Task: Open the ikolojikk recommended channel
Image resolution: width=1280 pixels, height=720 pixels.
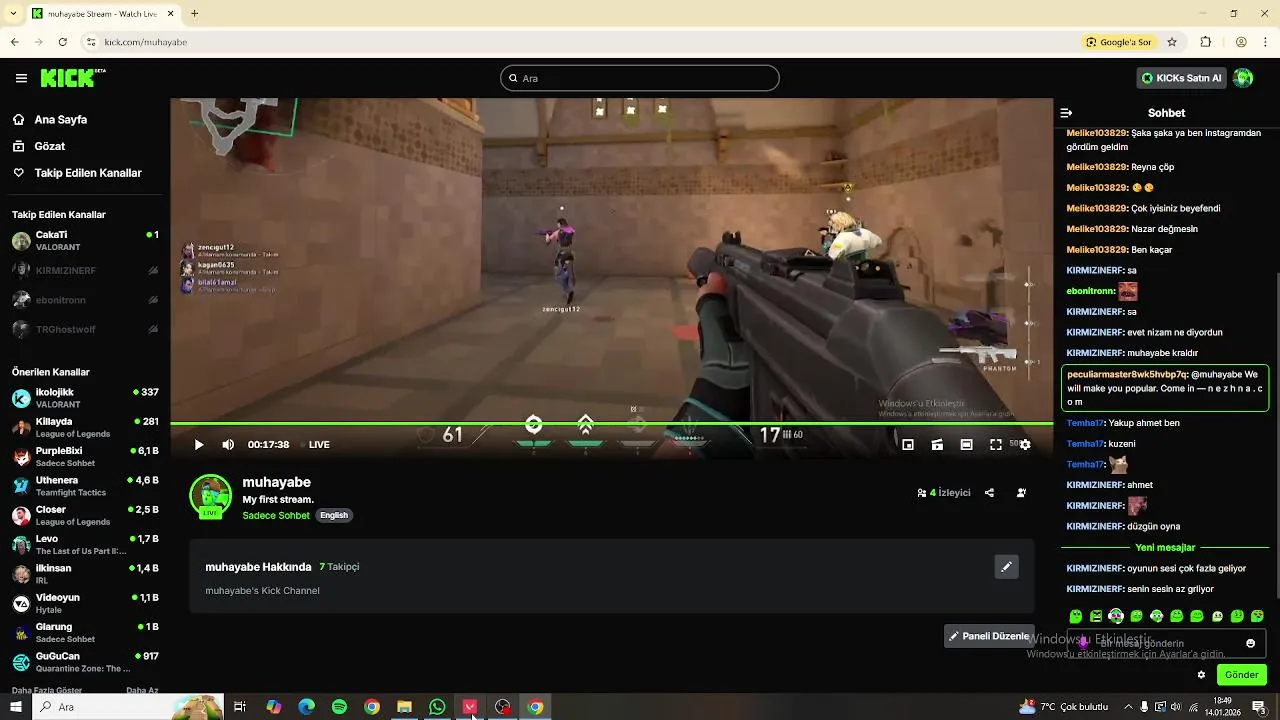Action: pos(85,398)
